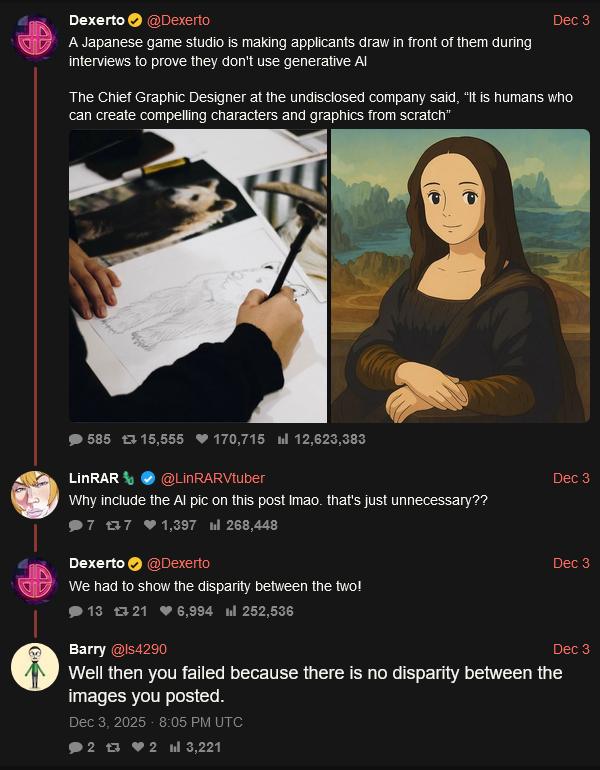Click the retweet icon showing 15,555
The image size is (600, 770).
pyautogui.click(x=128, y=439)
